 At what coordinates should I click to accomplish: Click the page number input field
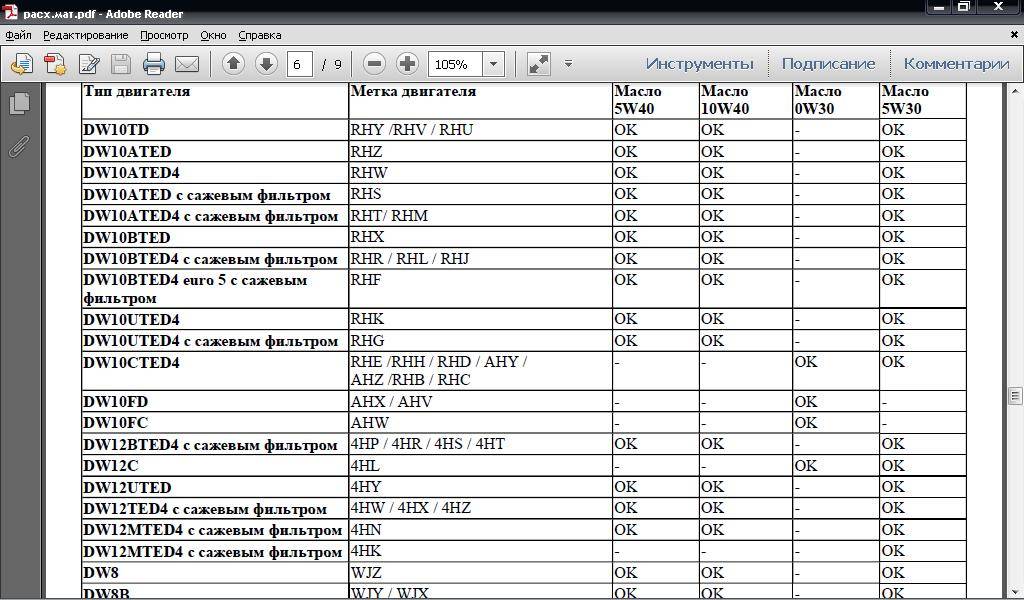coord(298,64)
